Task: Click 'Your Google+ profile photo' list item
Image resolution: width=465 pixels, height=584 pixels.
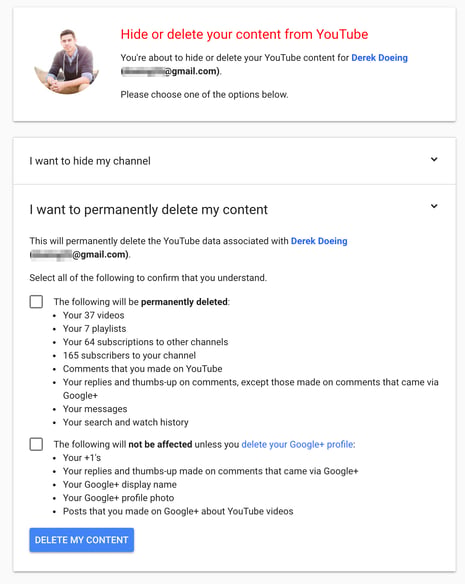Action: (118, 498)
